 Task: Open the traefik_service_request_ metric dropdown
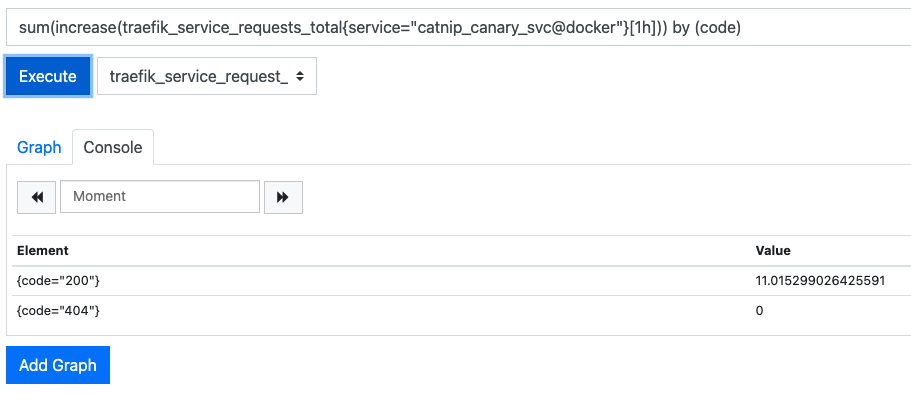pos(207,76)
